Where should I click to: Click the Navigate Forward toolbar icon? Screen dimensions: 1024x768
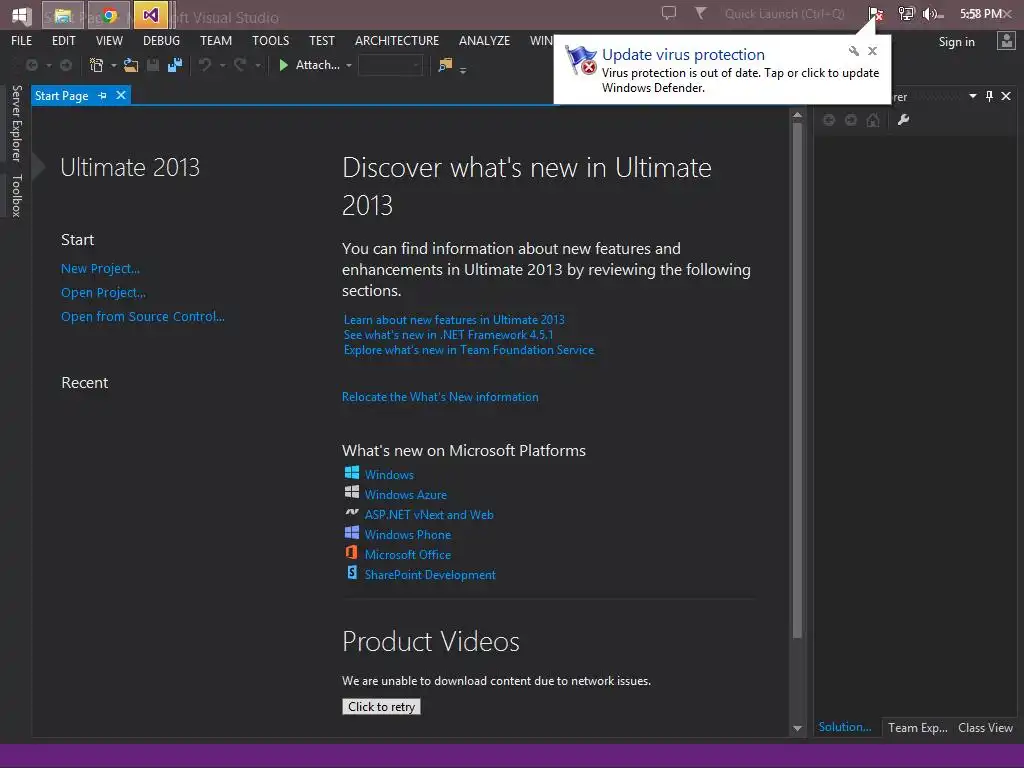pyautogui.click(x=66, y=65)
